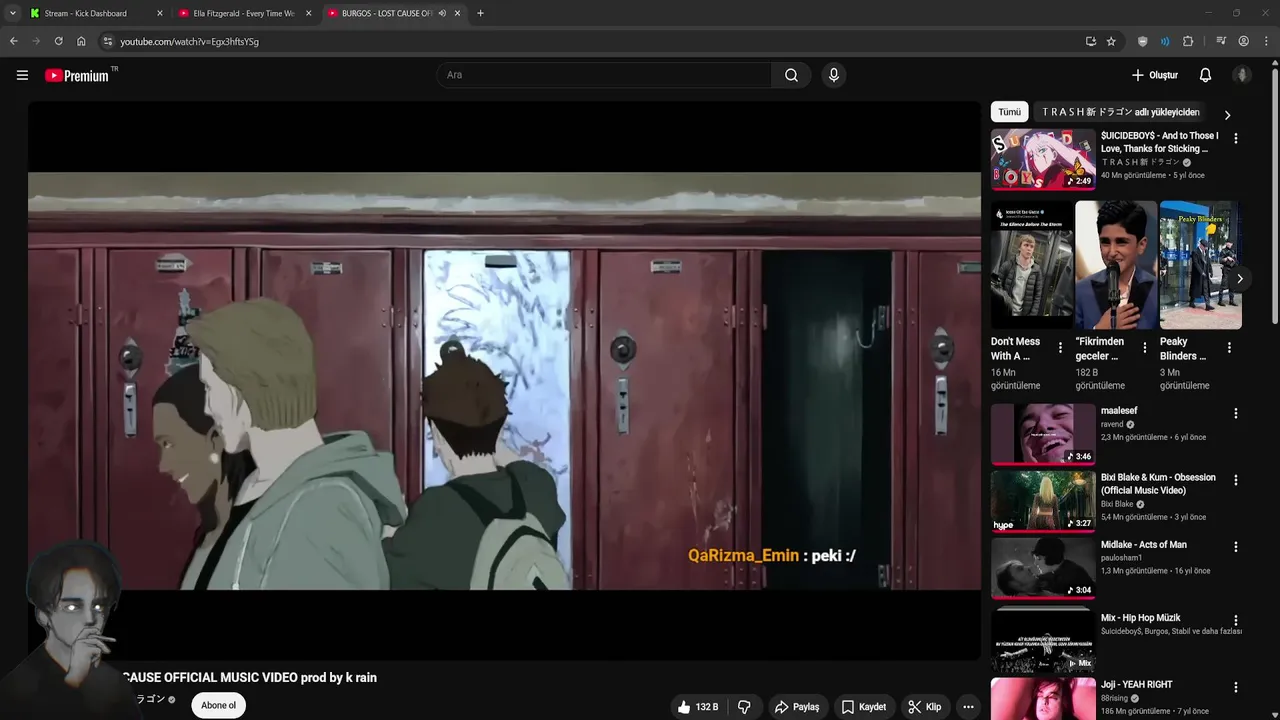Close the Stream Kick Dashboard tab
This screenshot has width=1280, height=720.
(x=160, y=13)
